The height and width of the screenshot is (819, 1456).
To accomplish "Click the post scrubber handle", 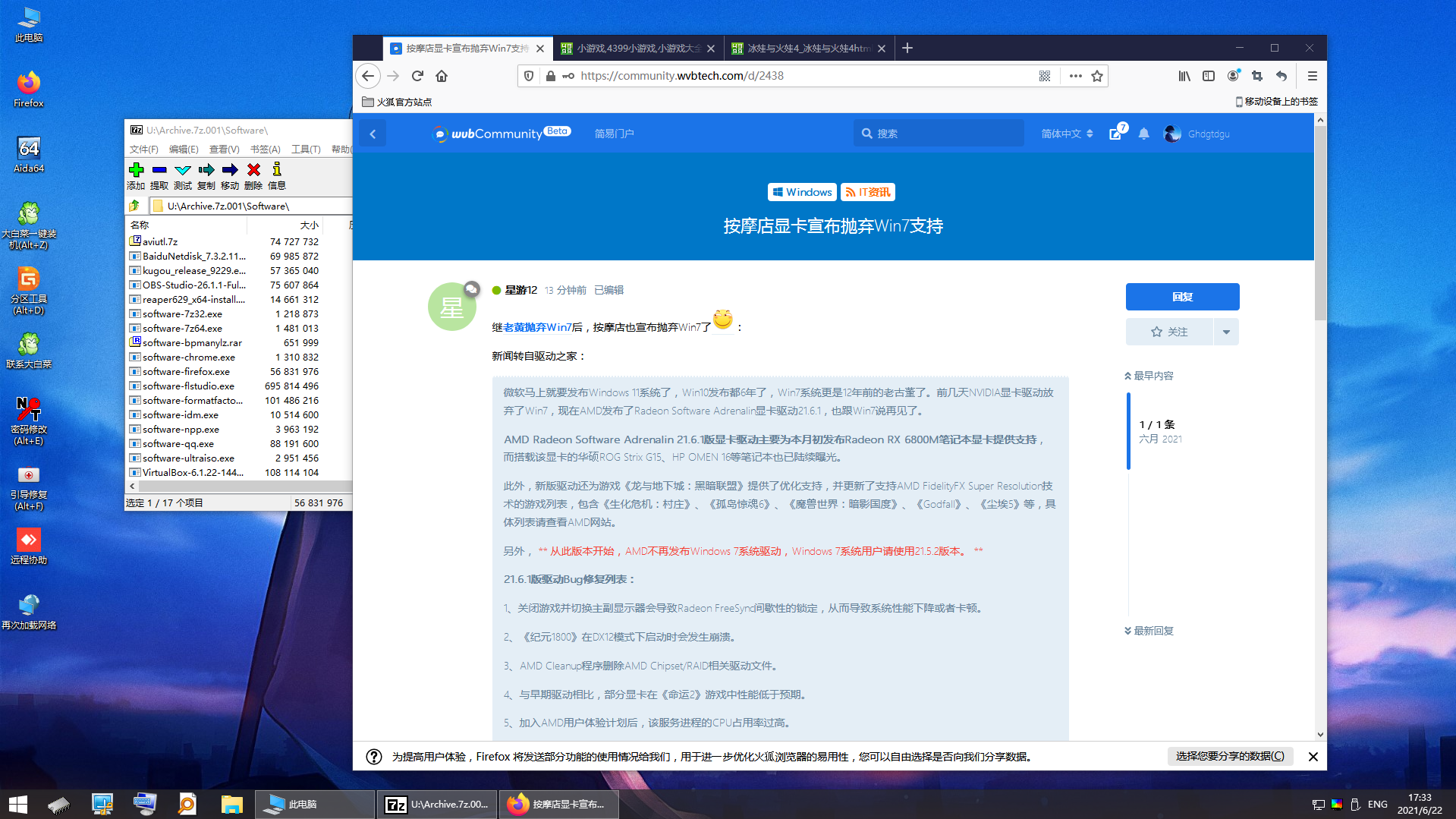I will (x=1128, y=431).
